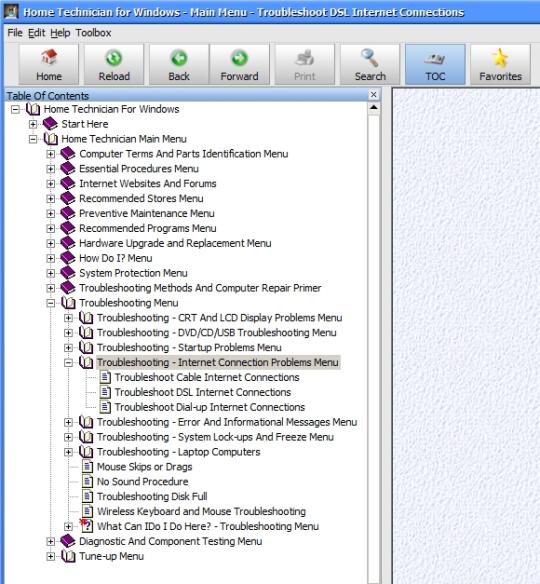Image resolution: width=540 pixels, height=584 pixels.
Task: Expand Hardware Upgrade and Replacement Menu
Action: point(51,243)
